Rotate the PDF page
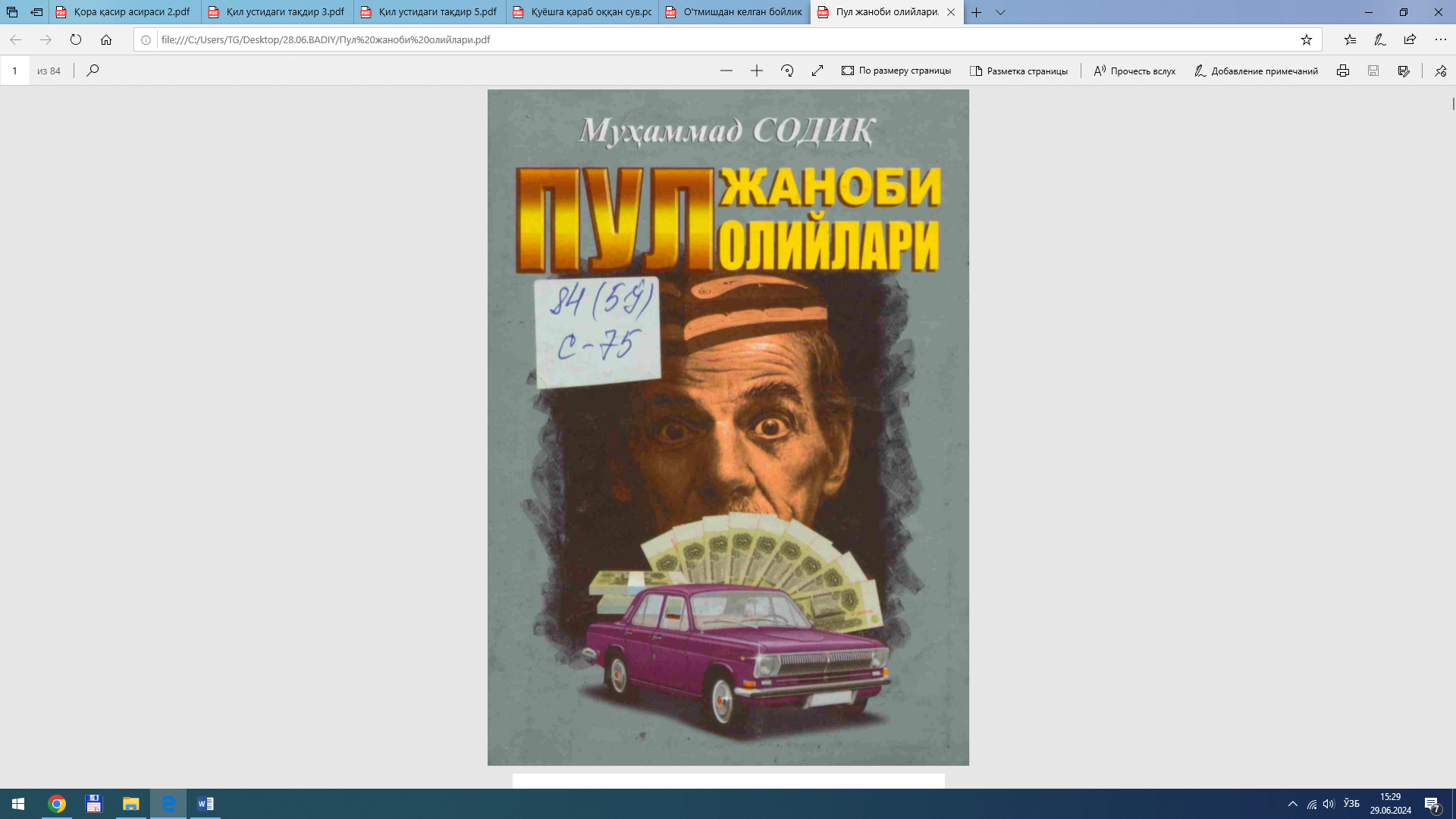 tap(787, 71)
